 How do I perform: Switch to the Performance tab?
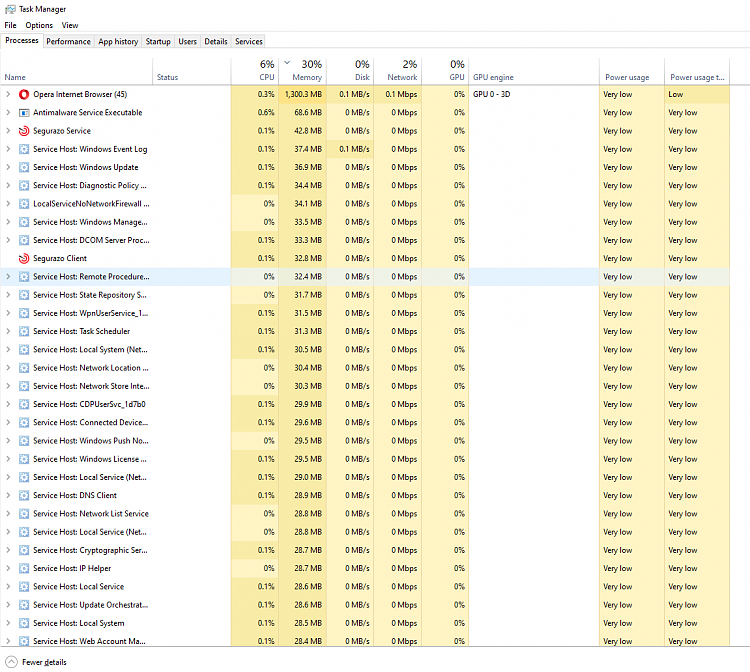tap(68, 42)
